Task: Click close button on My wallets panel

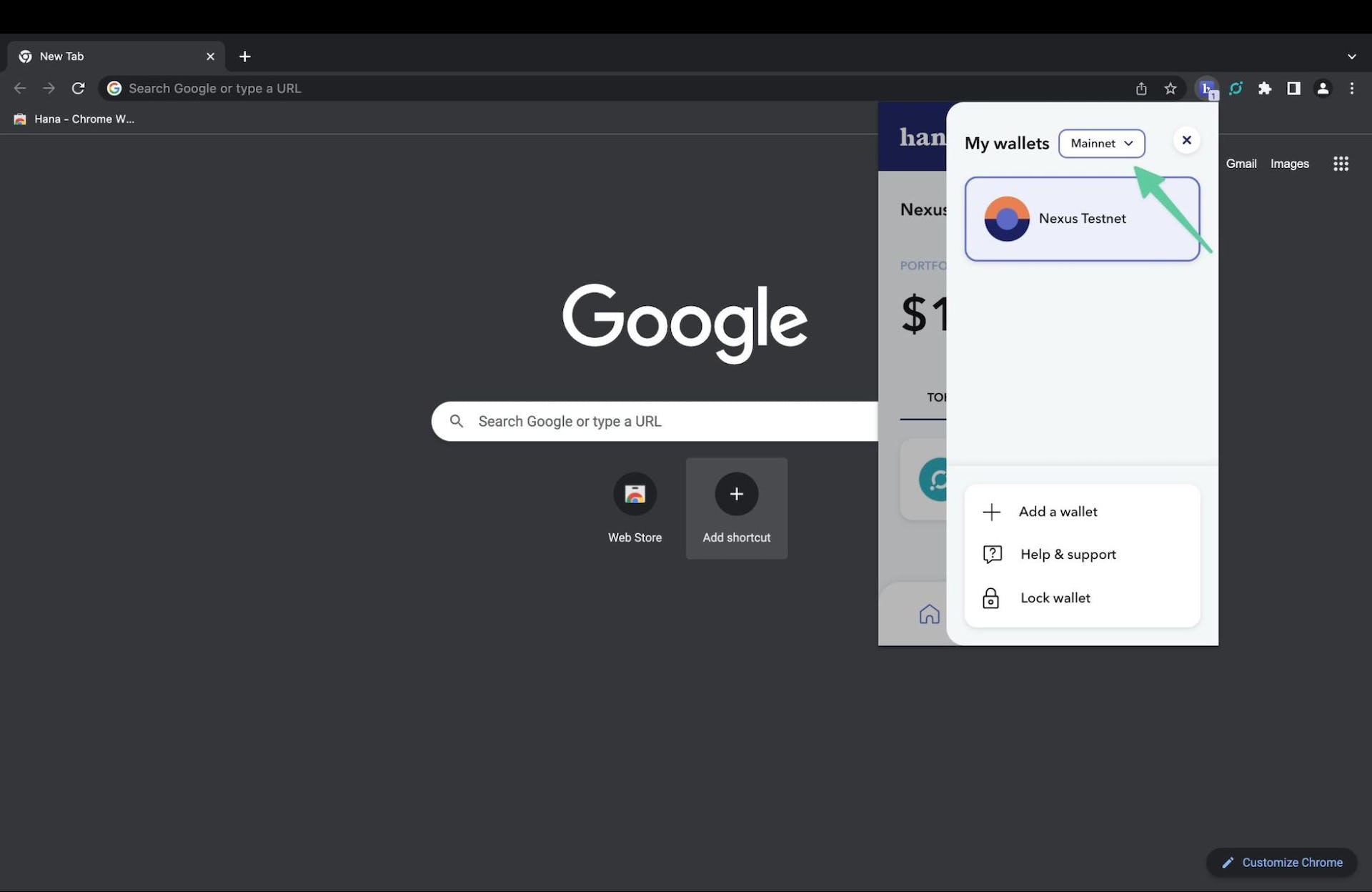Action: coord(1187,141)
